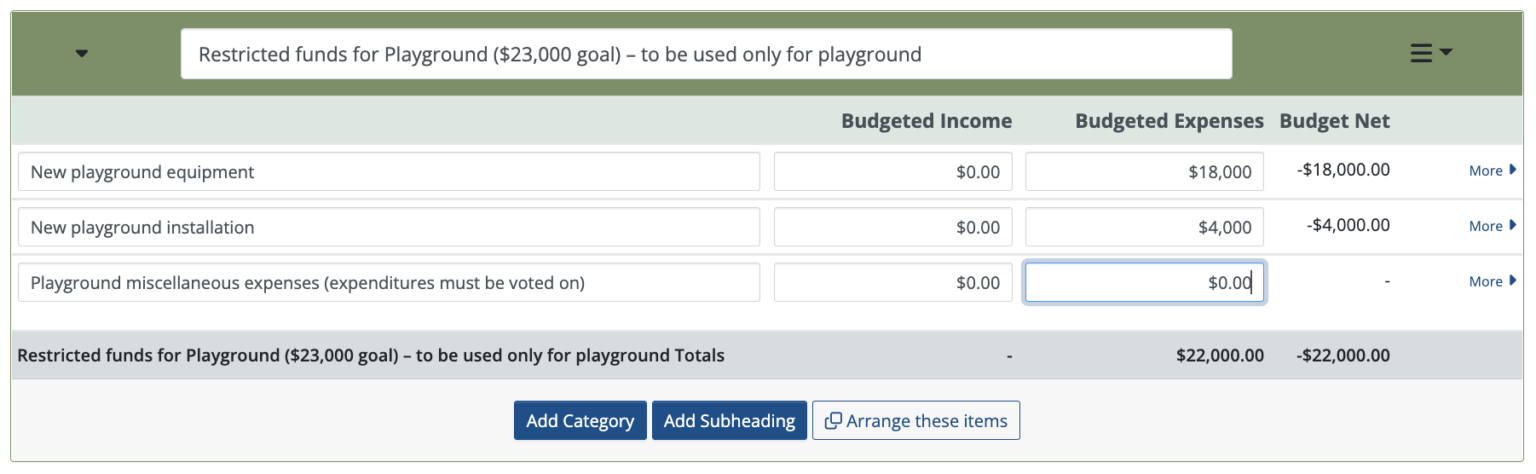Edit the Restricted funds section title field
Image resolution: width=1536 pixels, height=474 pixels.
pyautogui.click(x=705, y=54)
